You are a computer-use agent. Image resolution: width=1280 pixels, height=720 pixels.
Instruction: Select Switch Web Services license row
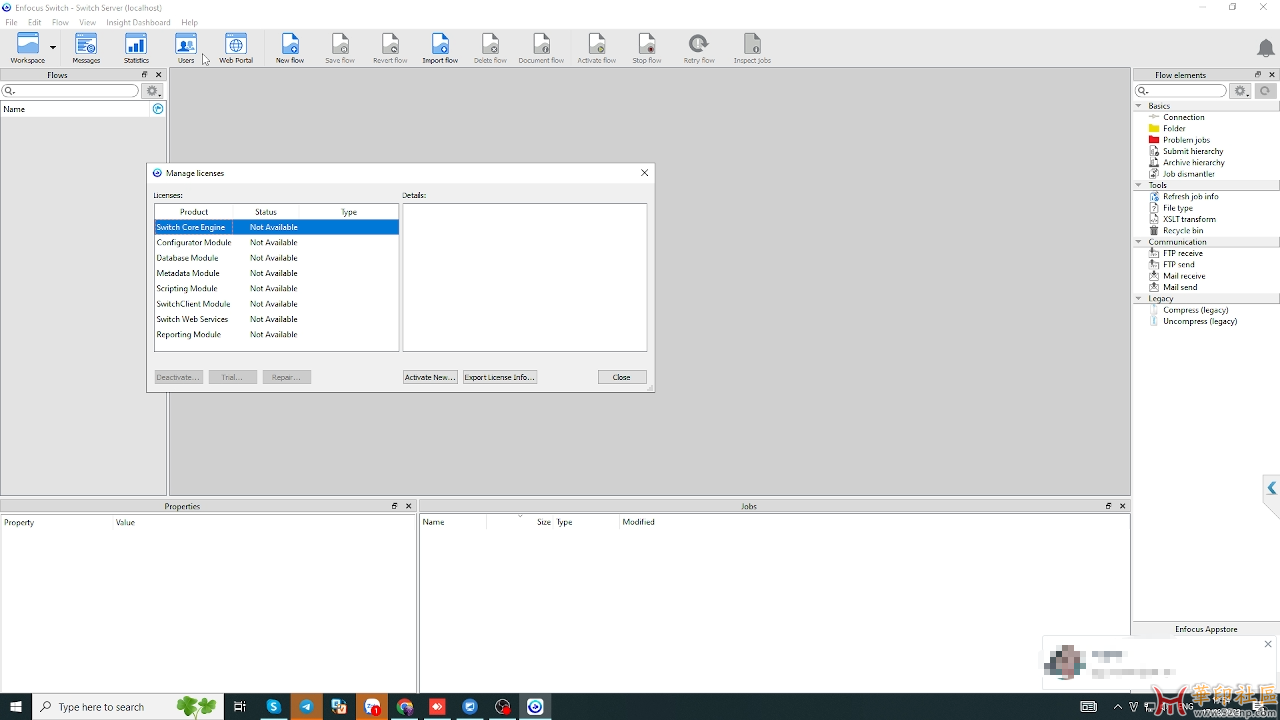[276, 319]
